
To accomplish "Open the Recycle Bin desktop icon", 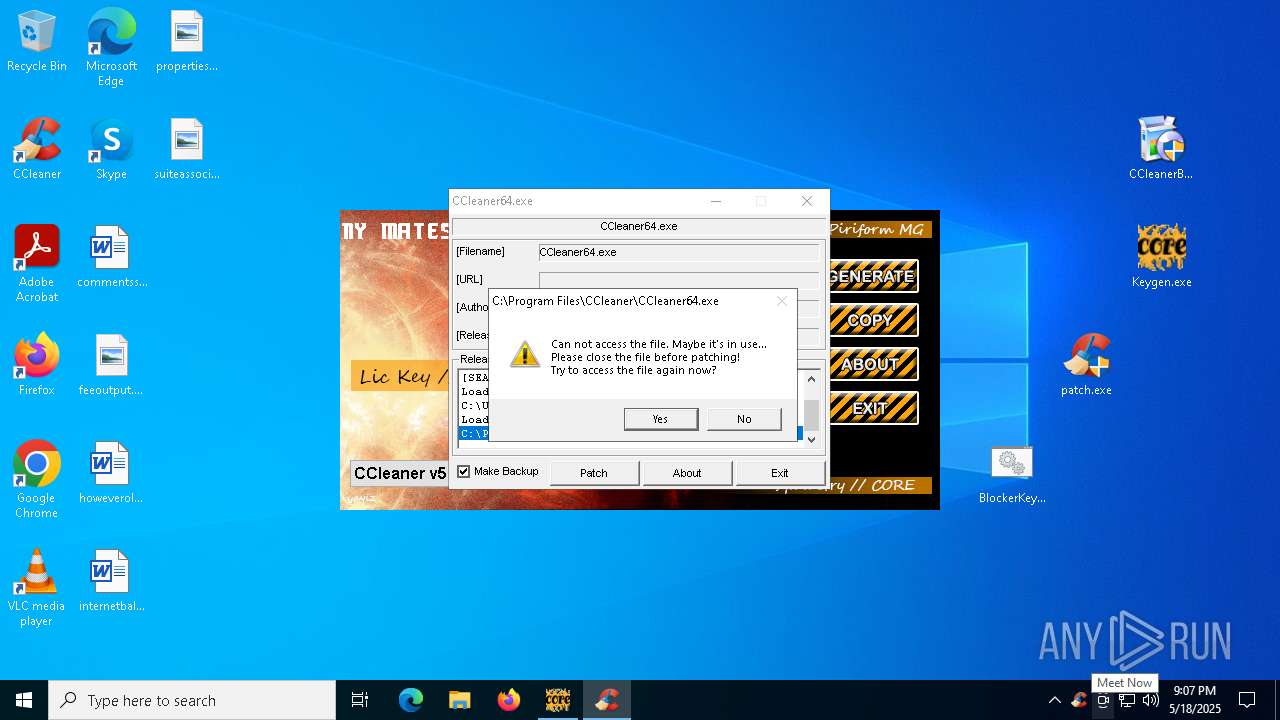I will [37, 42].
